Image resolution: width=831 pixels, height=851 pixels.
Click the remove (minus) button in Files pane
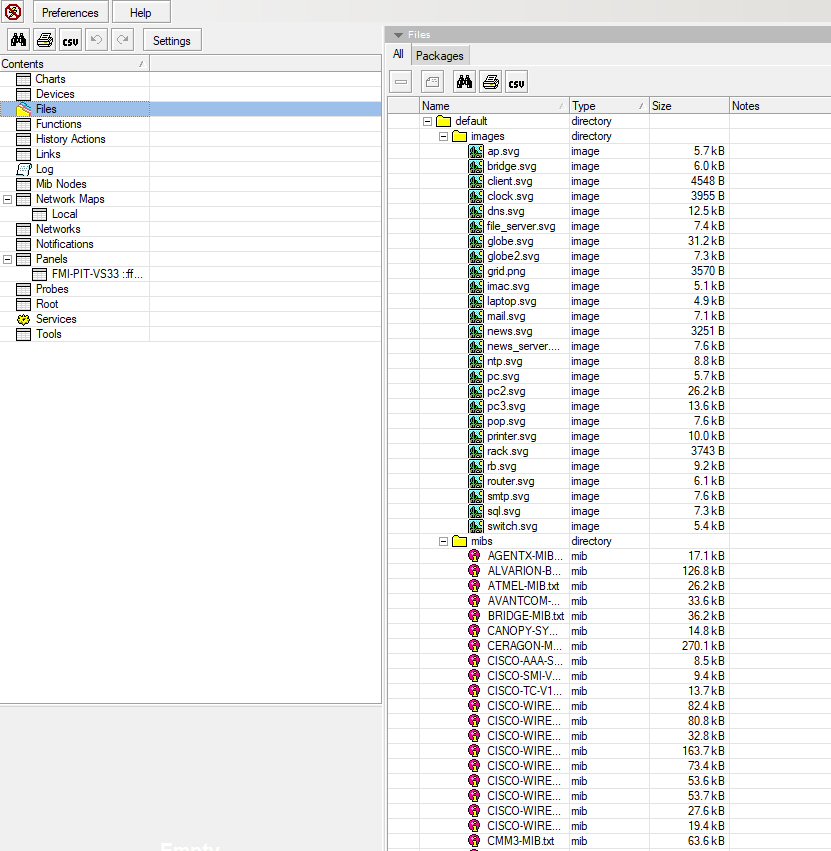(401, 82)
